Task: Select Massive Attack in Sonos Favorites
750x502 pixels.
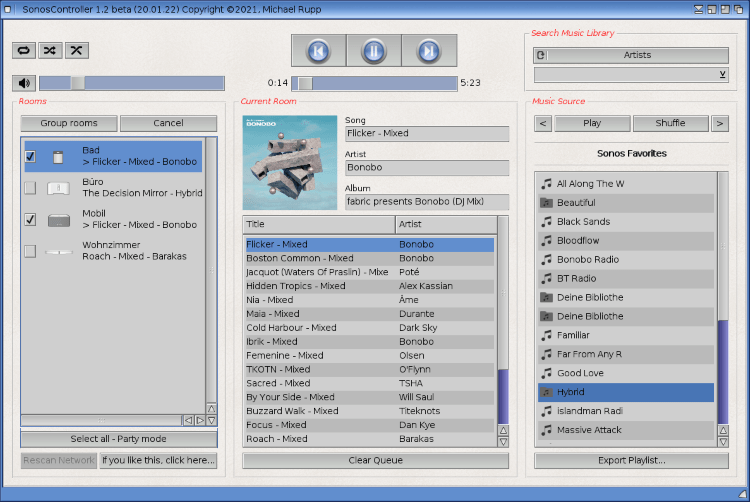Action: point(626,430)
